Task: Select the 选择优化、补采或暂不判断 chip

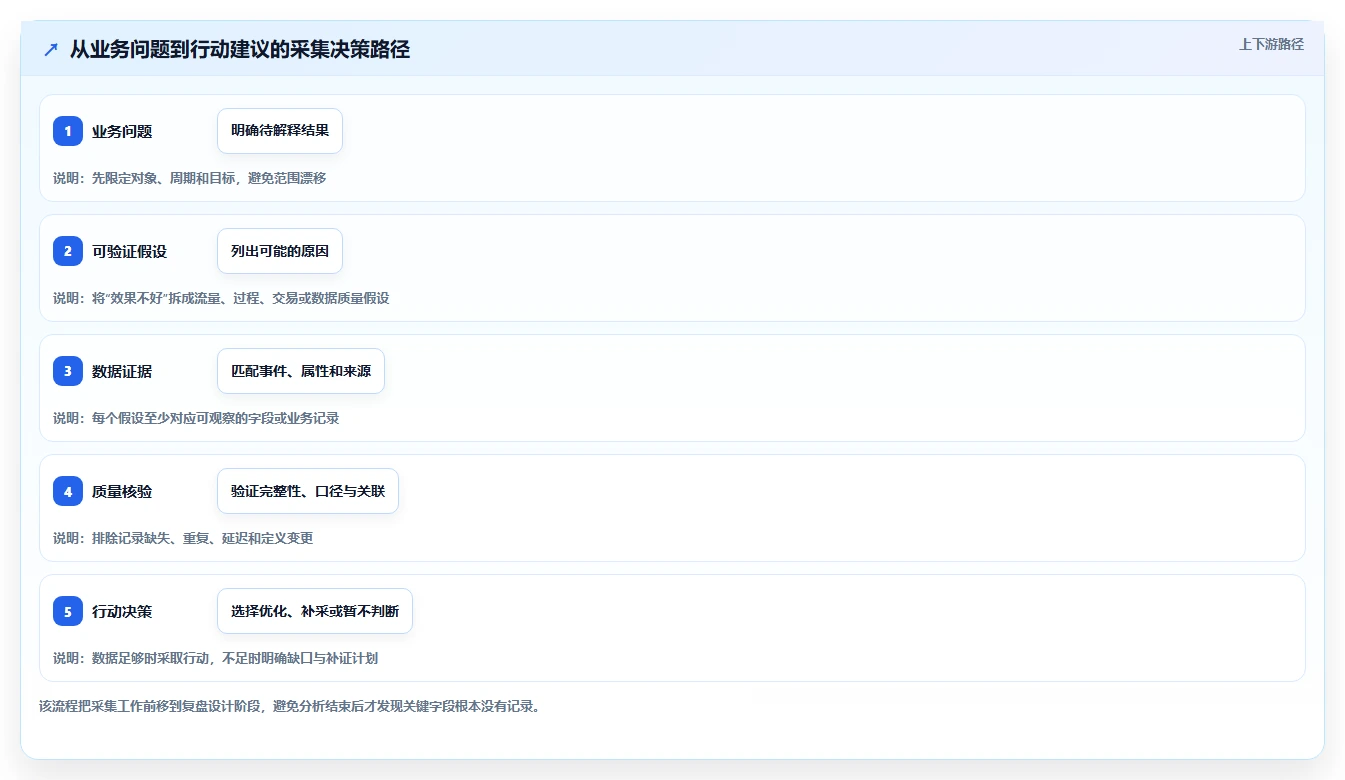Action: pos(315,611)
